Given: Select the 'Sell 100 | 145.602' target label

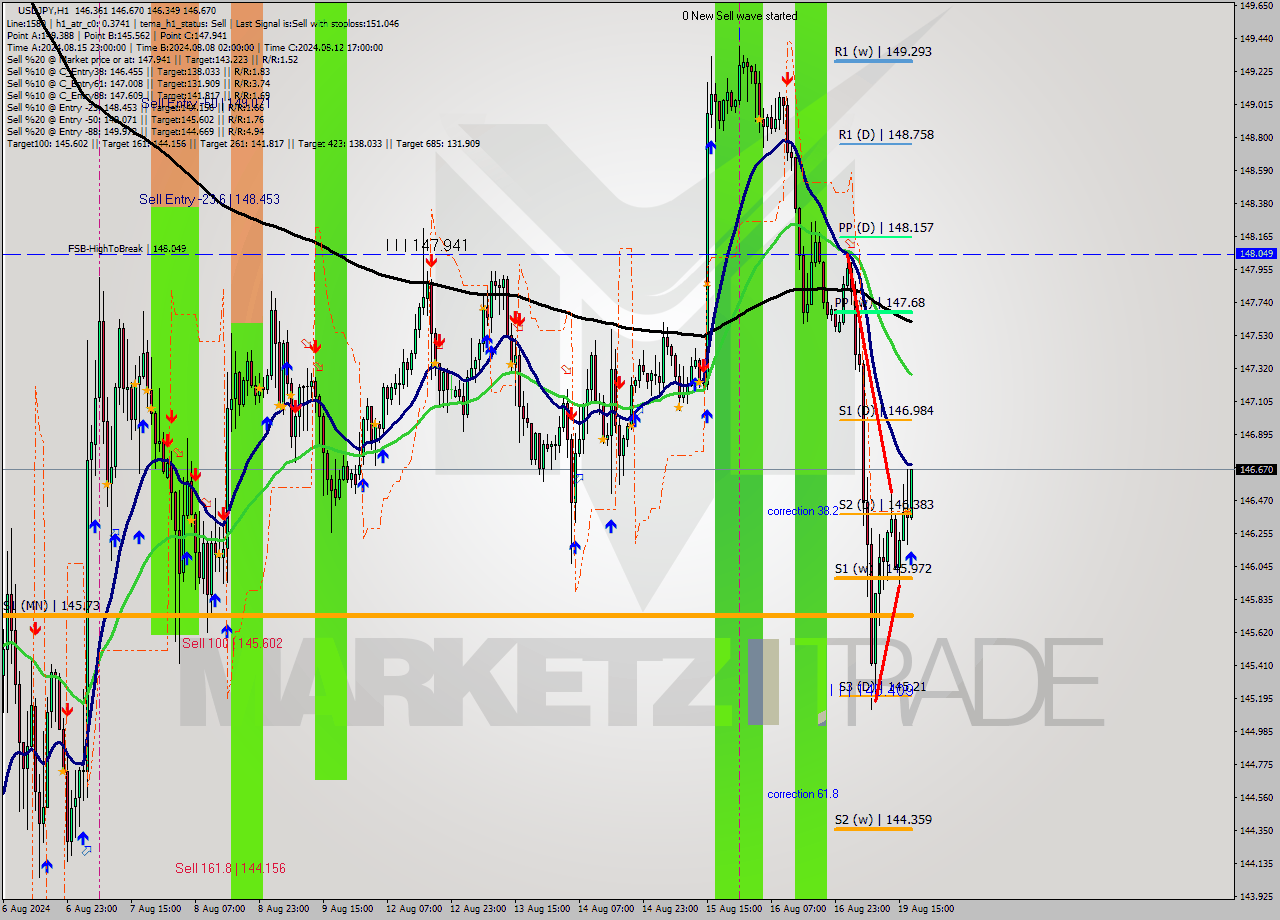Looking at the screenshot, I should click(231, 643).
